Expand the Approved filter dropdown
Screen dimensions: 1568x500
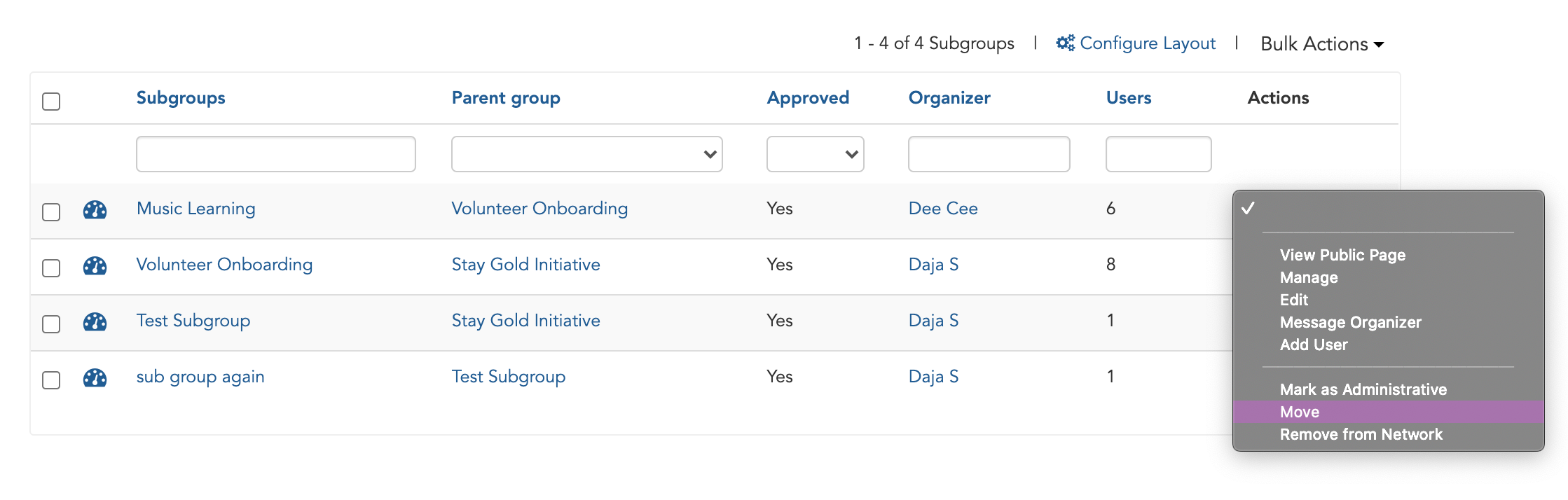coord(815,153)
